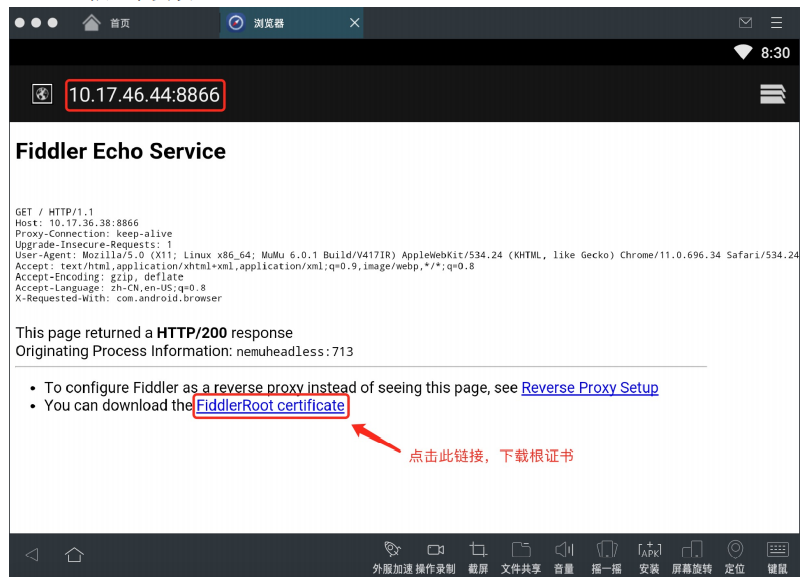Click the Wi-Fi status icon
Viewport: 812px width, 584px height.
[743, 52]
